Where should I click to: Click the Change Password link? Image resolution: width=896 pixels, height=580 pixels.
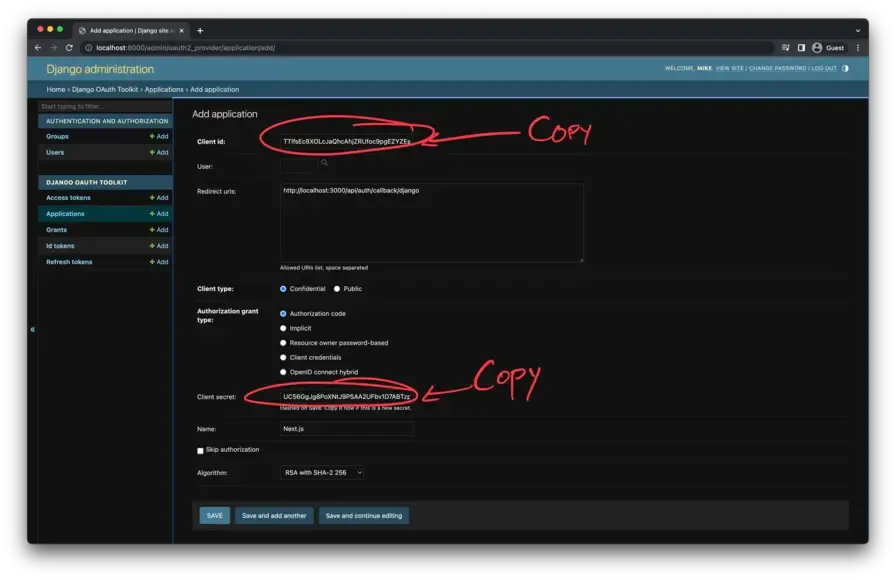click(x=778, y=69)
